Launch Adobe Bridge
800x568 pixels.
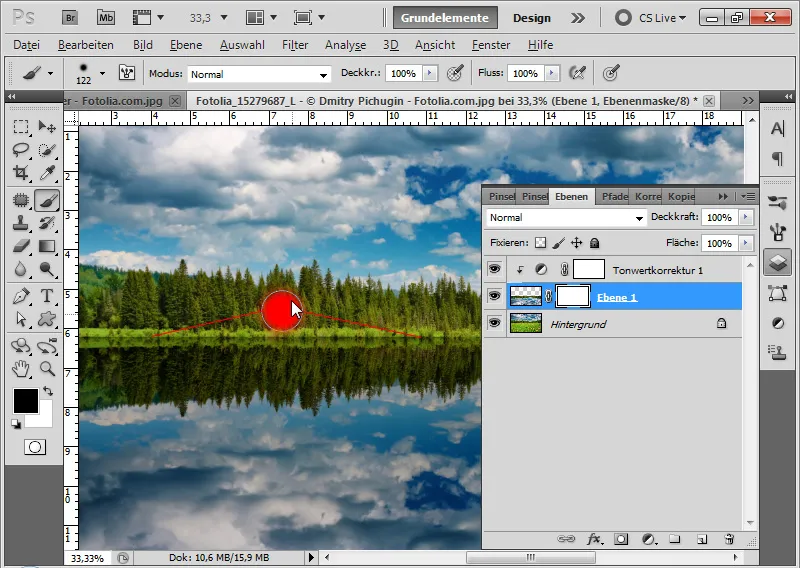70,18
